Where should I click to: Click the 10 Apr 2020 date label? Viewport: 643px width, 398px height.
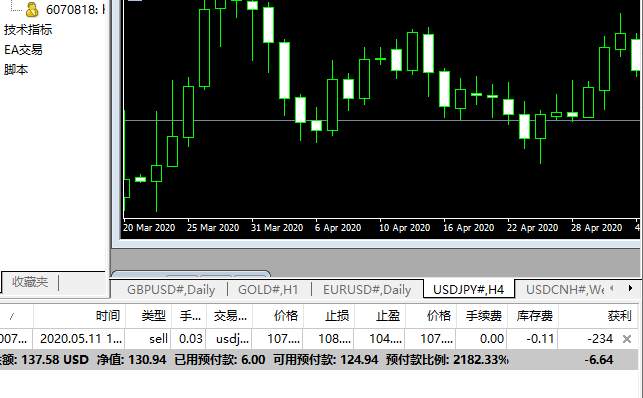coord(405,227)
